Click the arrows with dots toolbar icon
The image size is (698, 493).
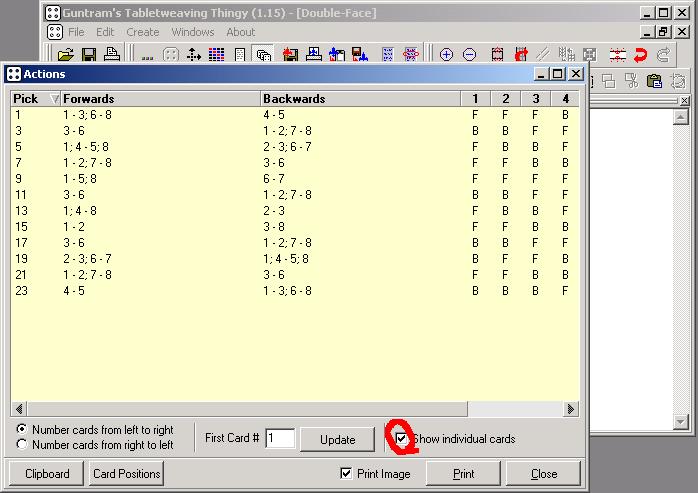click(194, 55)
